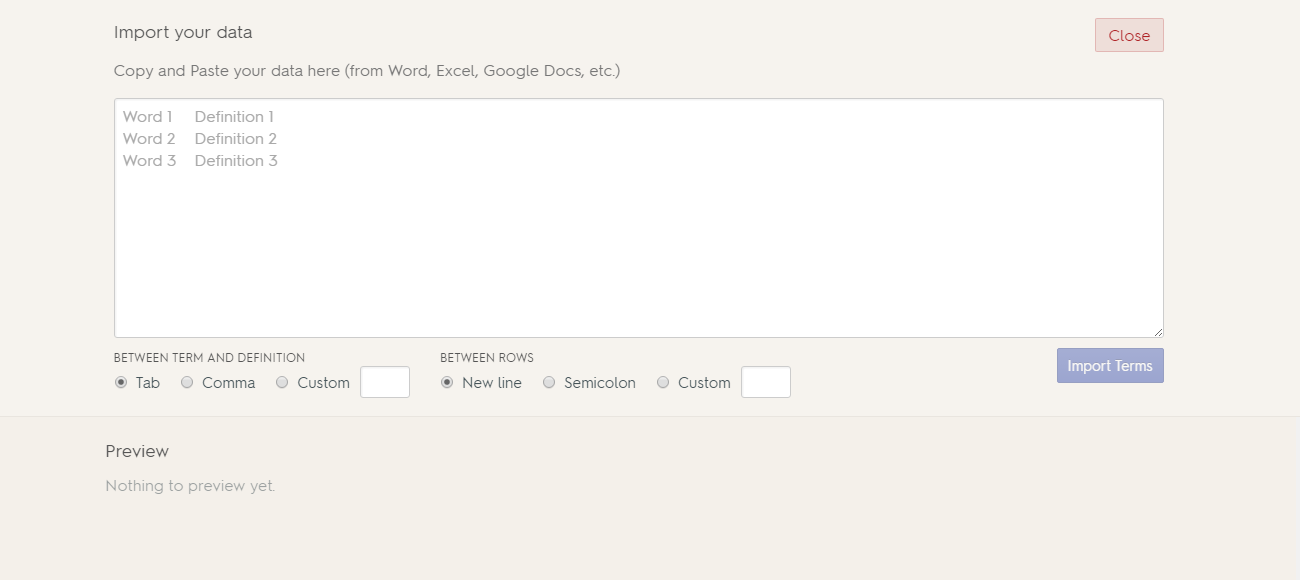This screenshot has width=1300, height=580.
Task: Click the "Import your data" heading
Action: 183,32
